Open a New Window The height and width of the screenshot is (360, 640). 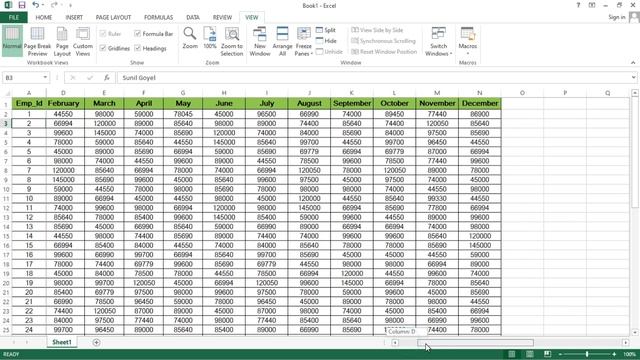(x=260, y=42)
